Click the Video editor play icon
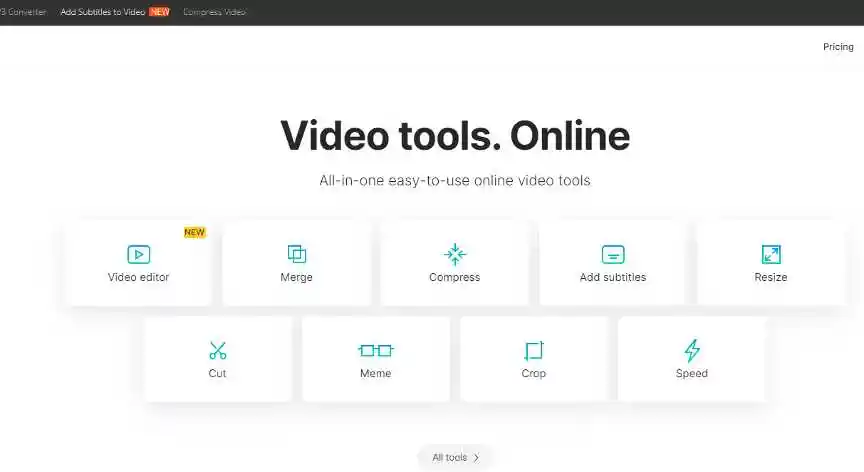The width and height of the screenshot is (864, 472). click(138, 255)
